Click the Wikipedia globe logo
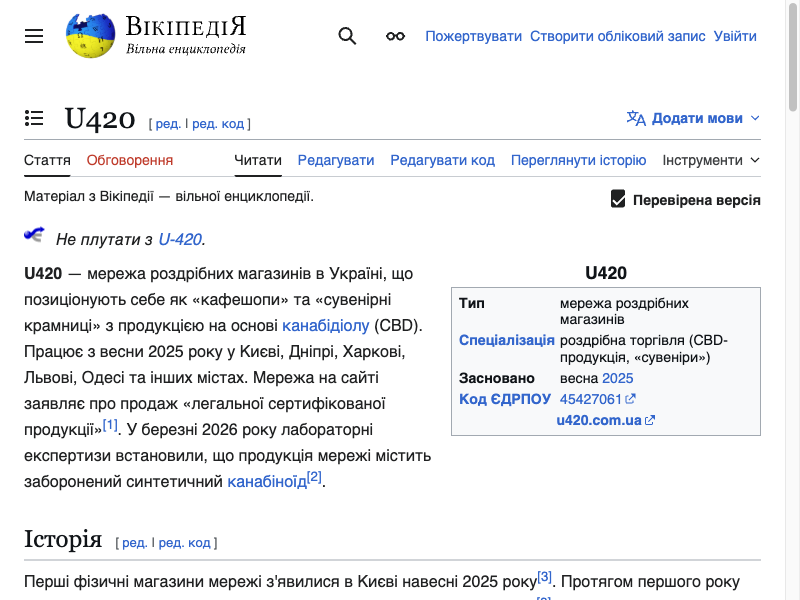 pyautogui.click(x=90, y=36)
